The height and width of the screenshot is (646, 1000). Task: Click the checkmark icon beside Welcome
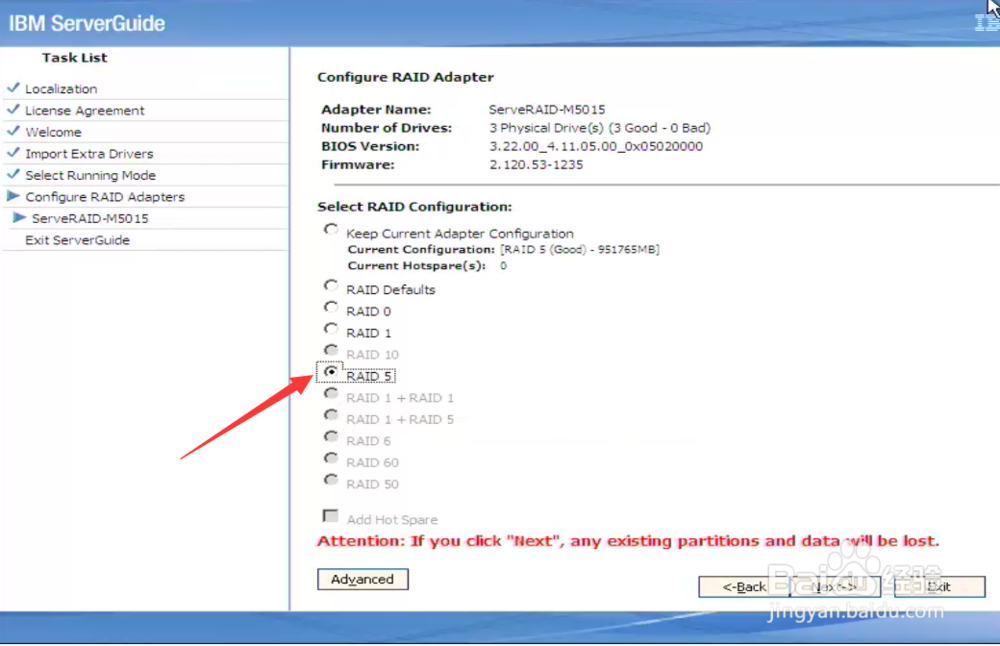point(13,131)
